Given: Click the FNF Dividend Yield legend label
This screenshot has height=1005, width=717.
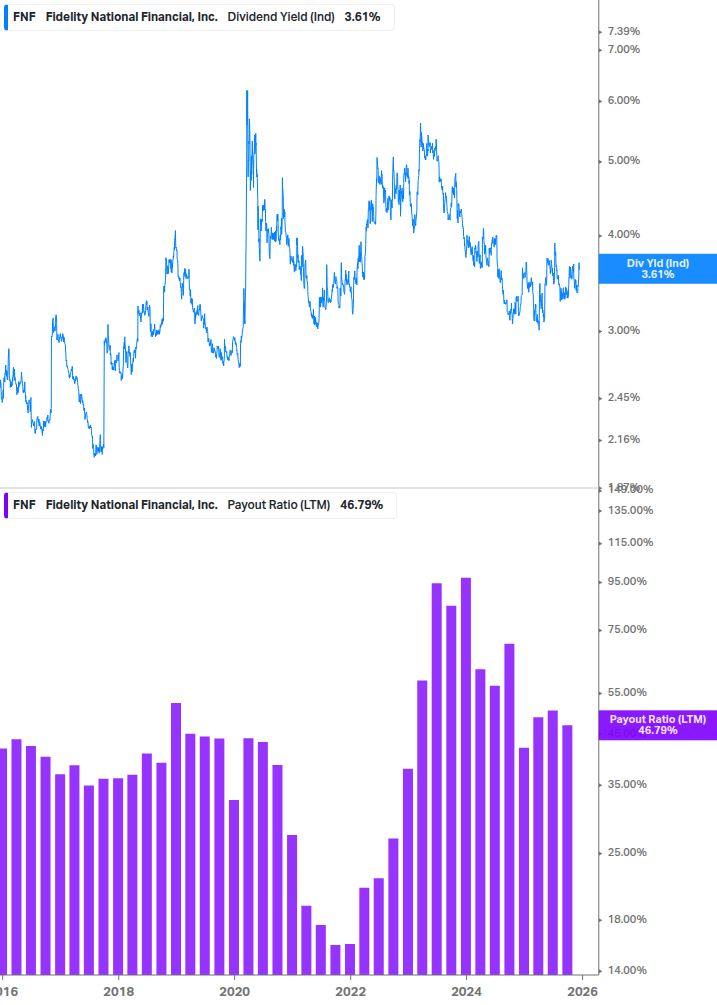Looking at the screenshot, I should 199,17.
